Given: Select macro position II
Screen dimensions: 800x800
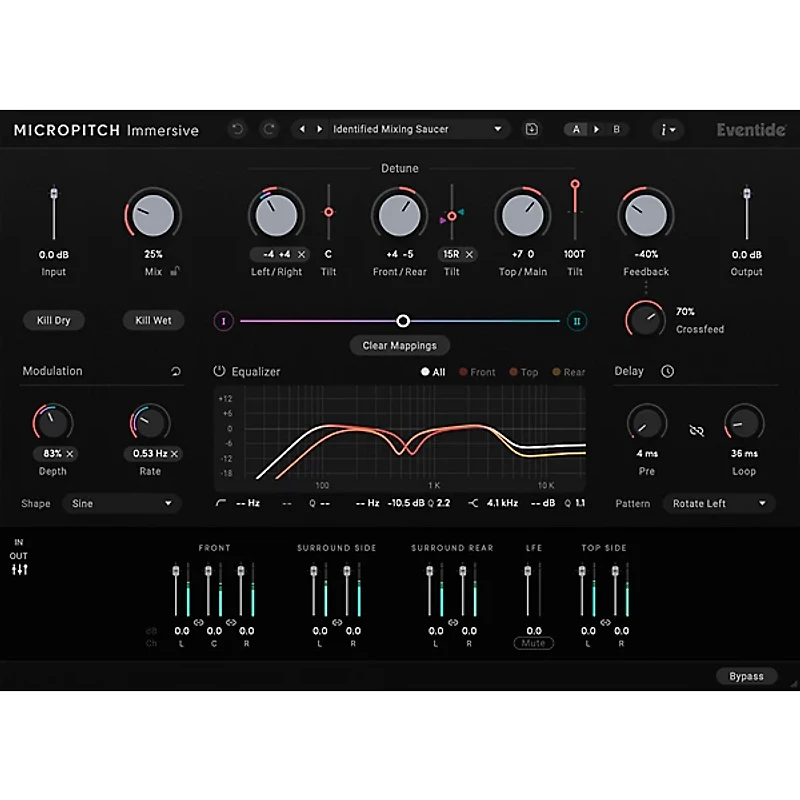Looking at the screenshot, I should 577,321.
